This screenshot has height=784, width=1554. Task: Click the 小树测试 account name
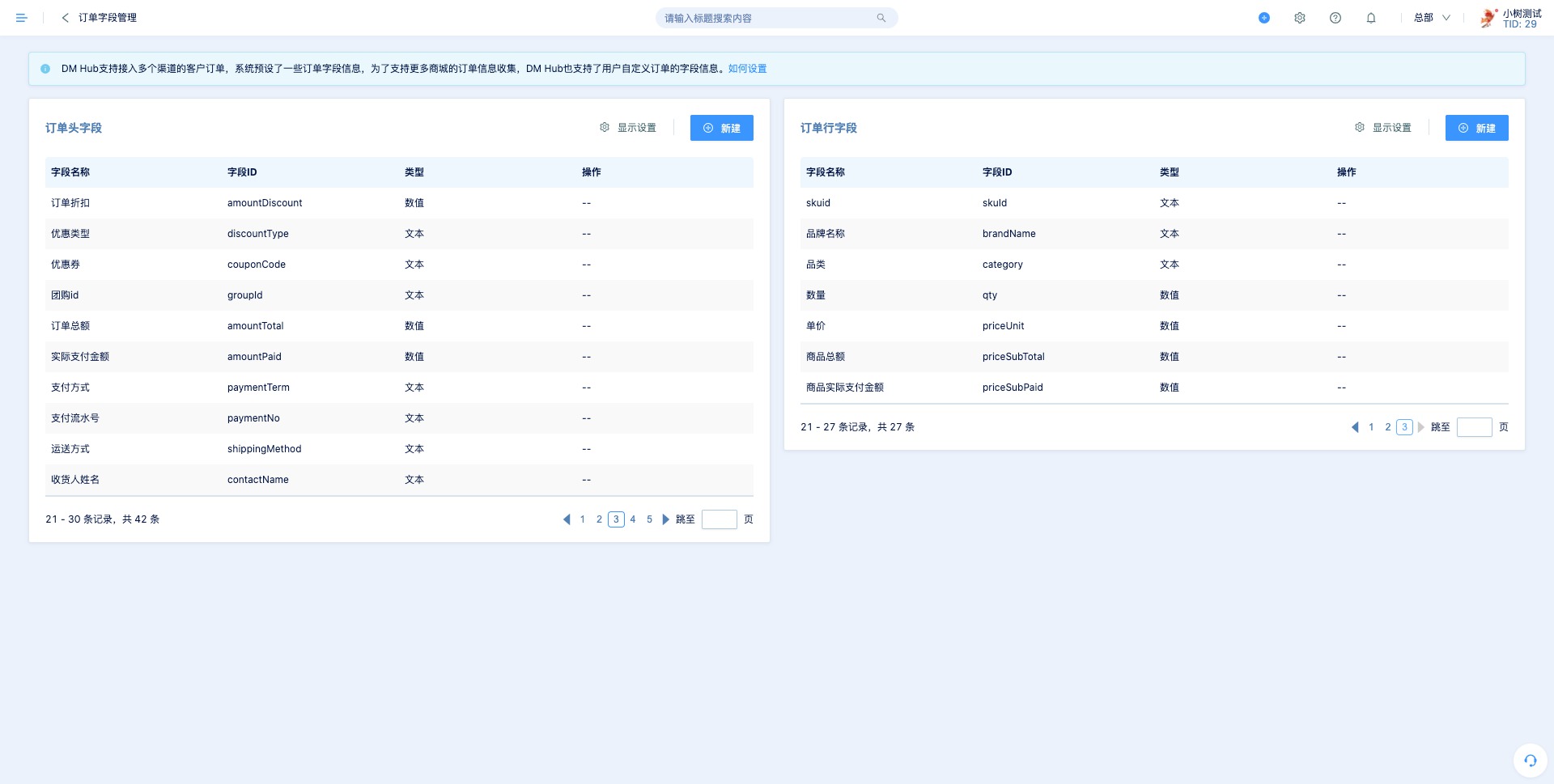tap(1522, 14)
